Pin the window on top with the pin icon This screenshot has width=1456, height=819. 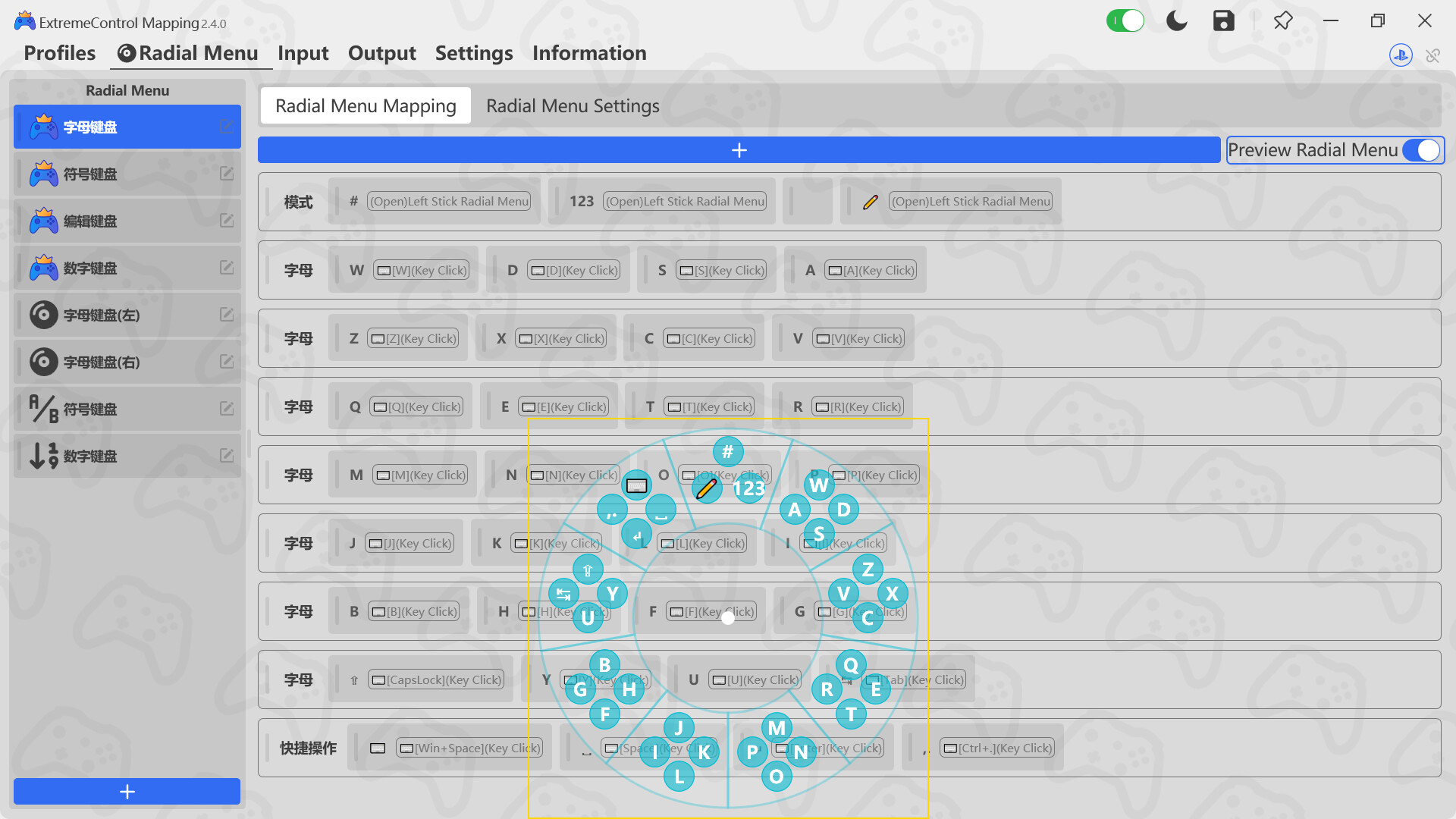coord(1283,20)
